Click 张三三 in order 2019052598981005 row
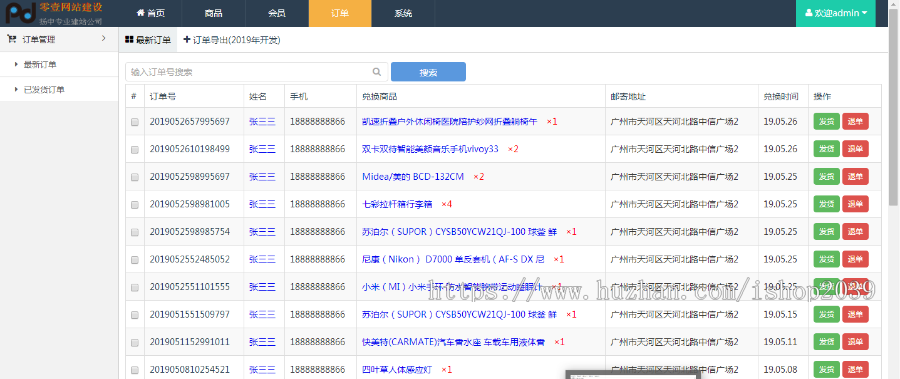Screen dimensions: 900x379 coord(262,204)
